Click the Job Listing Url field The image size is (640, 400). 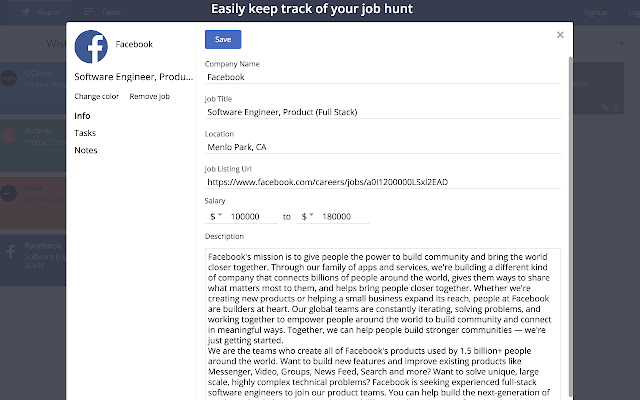coord(382,182)
